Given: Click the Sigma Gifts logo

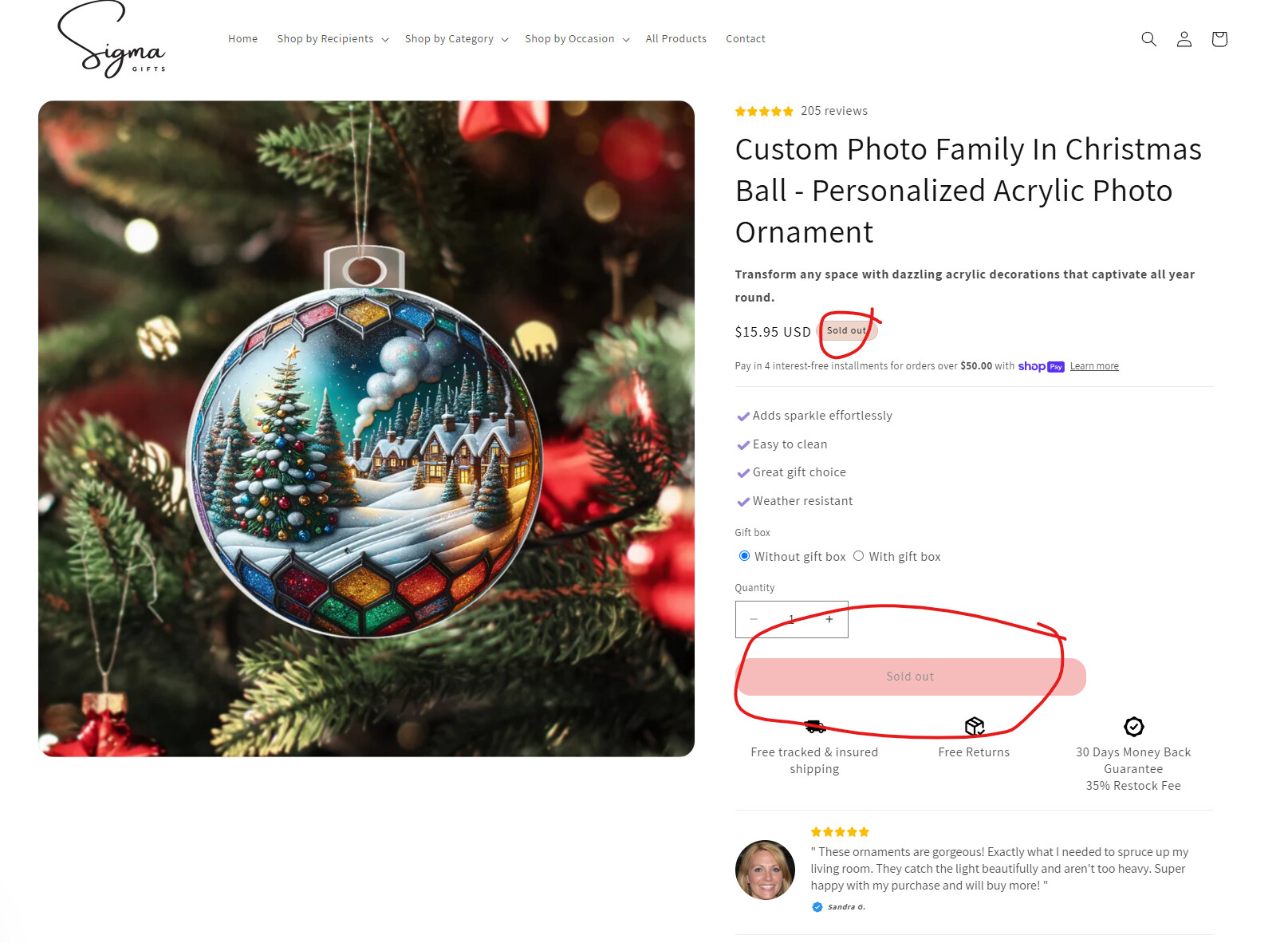Looking at the screenshot, I should pyautogui.click(x=112, y=40).
